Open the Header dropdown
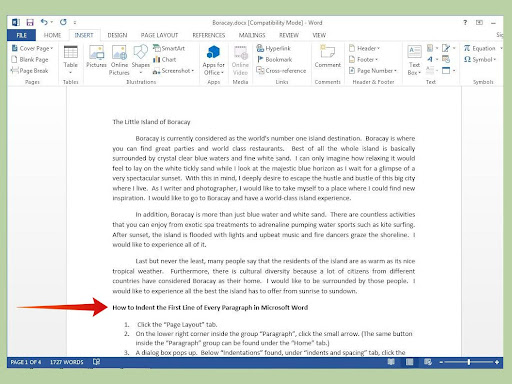Screen dimensions: 512x384 (364, 48)
